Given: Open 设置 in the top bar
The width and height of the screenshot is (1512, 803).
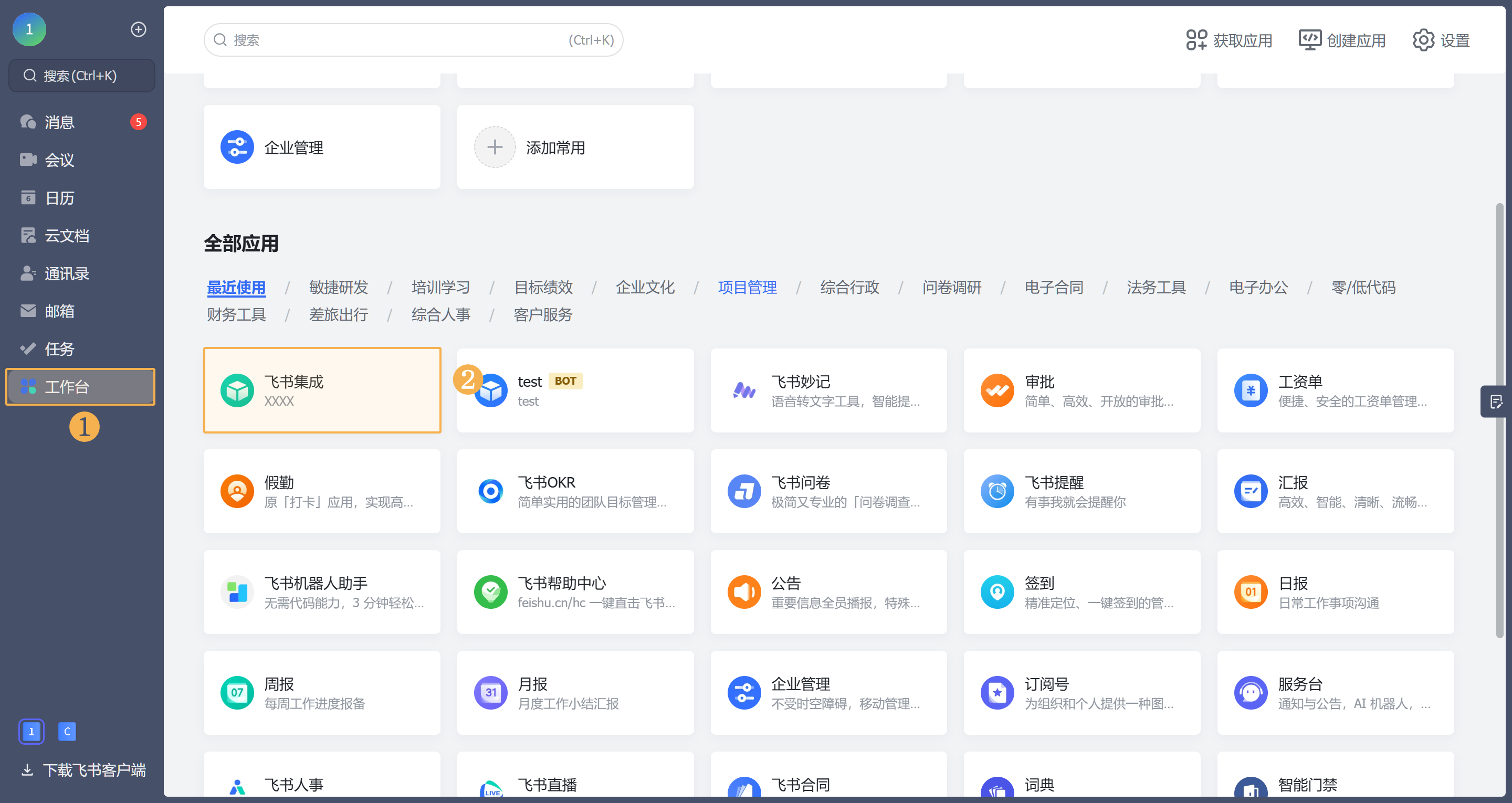Looking at the screenshot, I should click(1441, 40).
